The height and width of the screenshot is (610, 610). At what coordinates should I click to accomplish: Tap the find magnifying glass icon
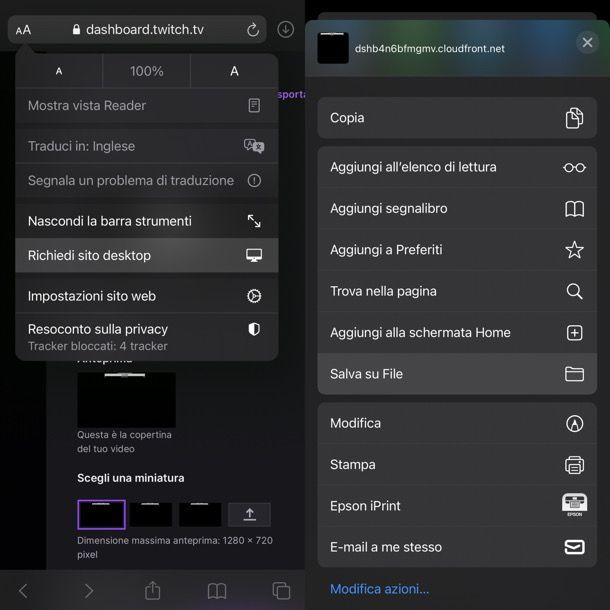point(575,291)
